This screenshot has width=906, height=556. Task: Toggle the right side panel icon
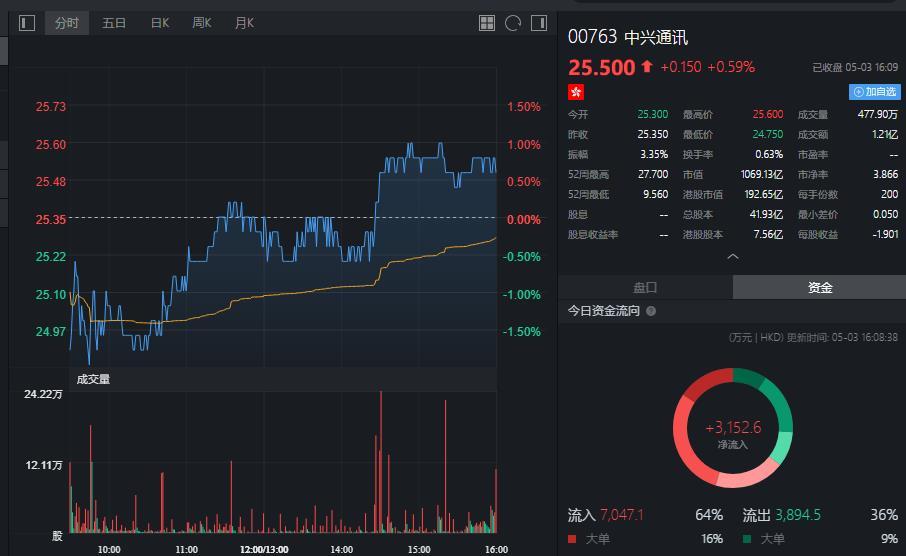tap(539, 23)
